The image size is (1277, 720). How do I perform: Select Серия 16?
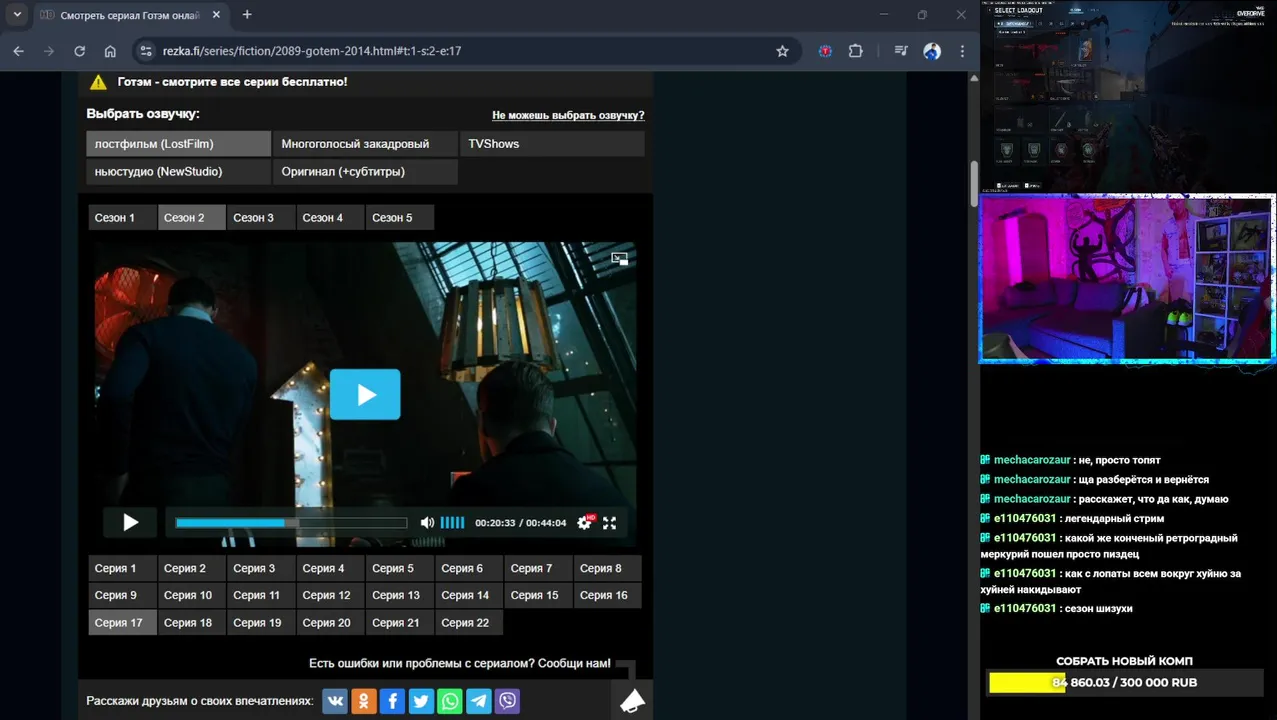point(608,595)
